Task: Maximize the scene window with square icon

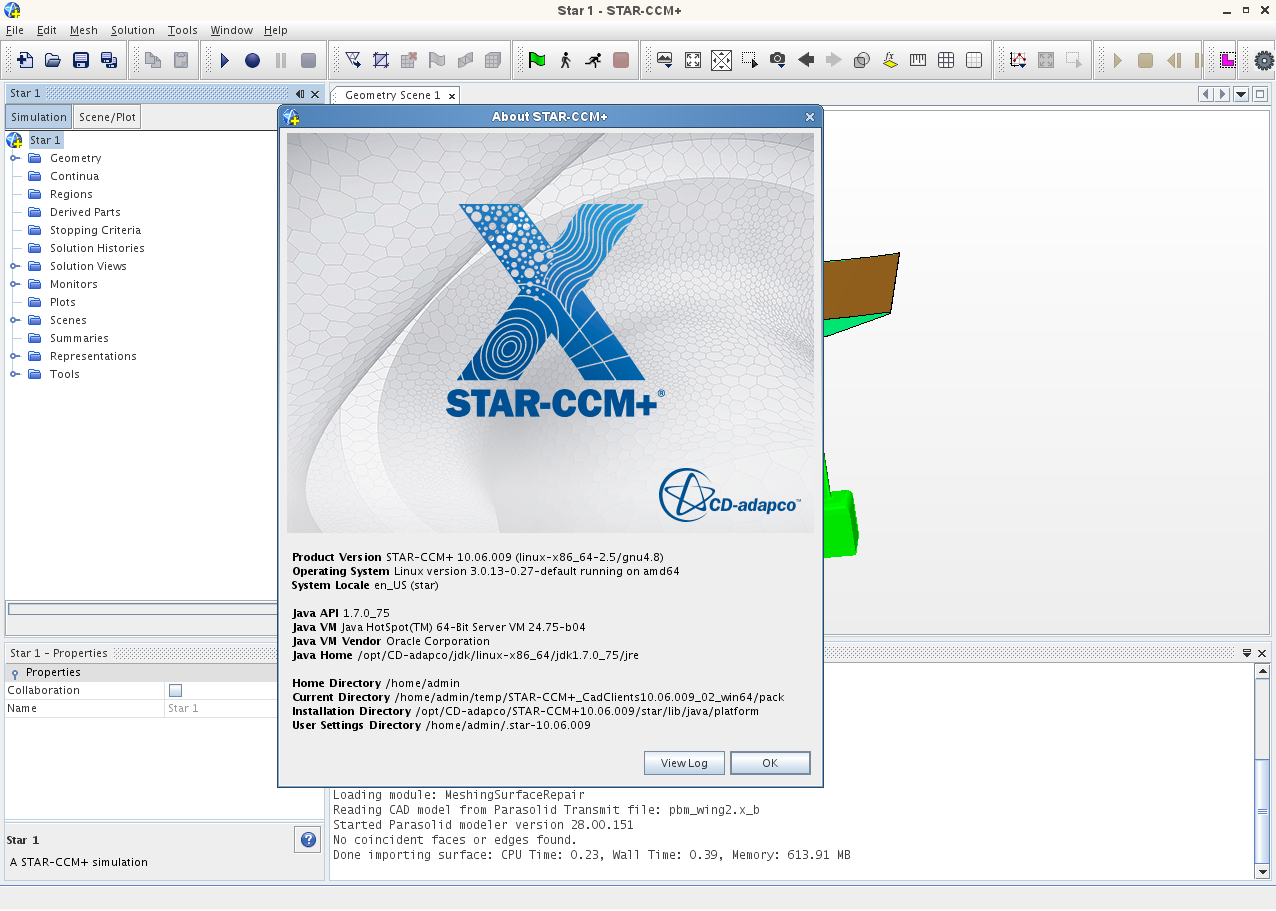Action: click(x=1260, y=94)
